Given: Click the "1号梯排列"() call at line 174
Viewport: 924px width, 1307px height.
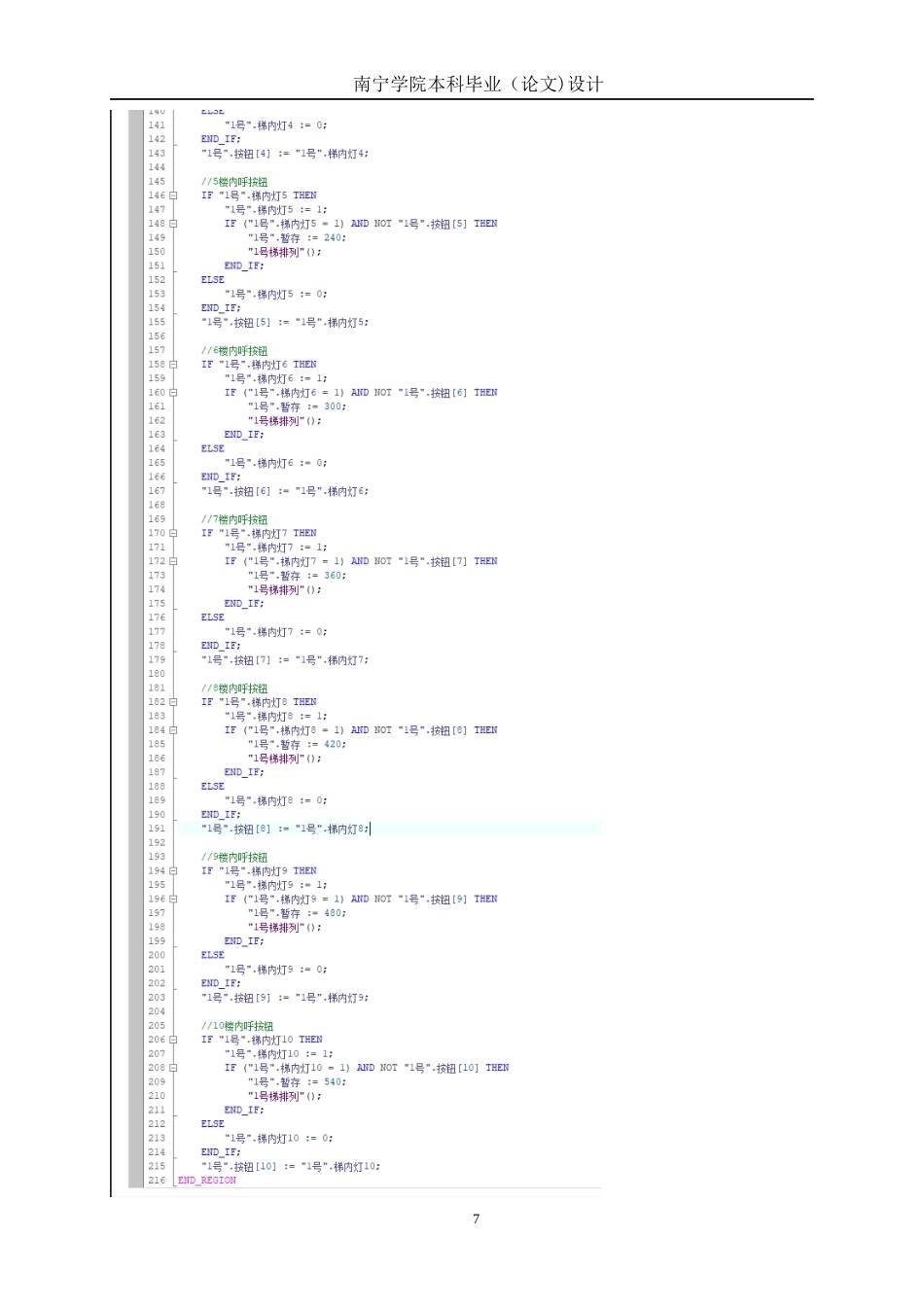Looking at the screenshot, I should coord(284,589).
